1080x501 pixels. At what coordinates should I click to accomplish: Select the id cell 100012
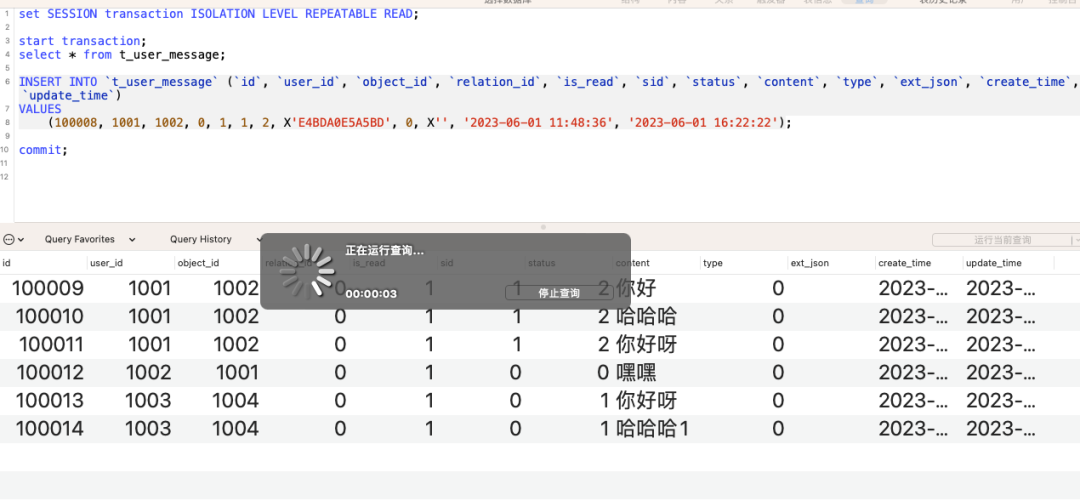(x=50, y=372)
